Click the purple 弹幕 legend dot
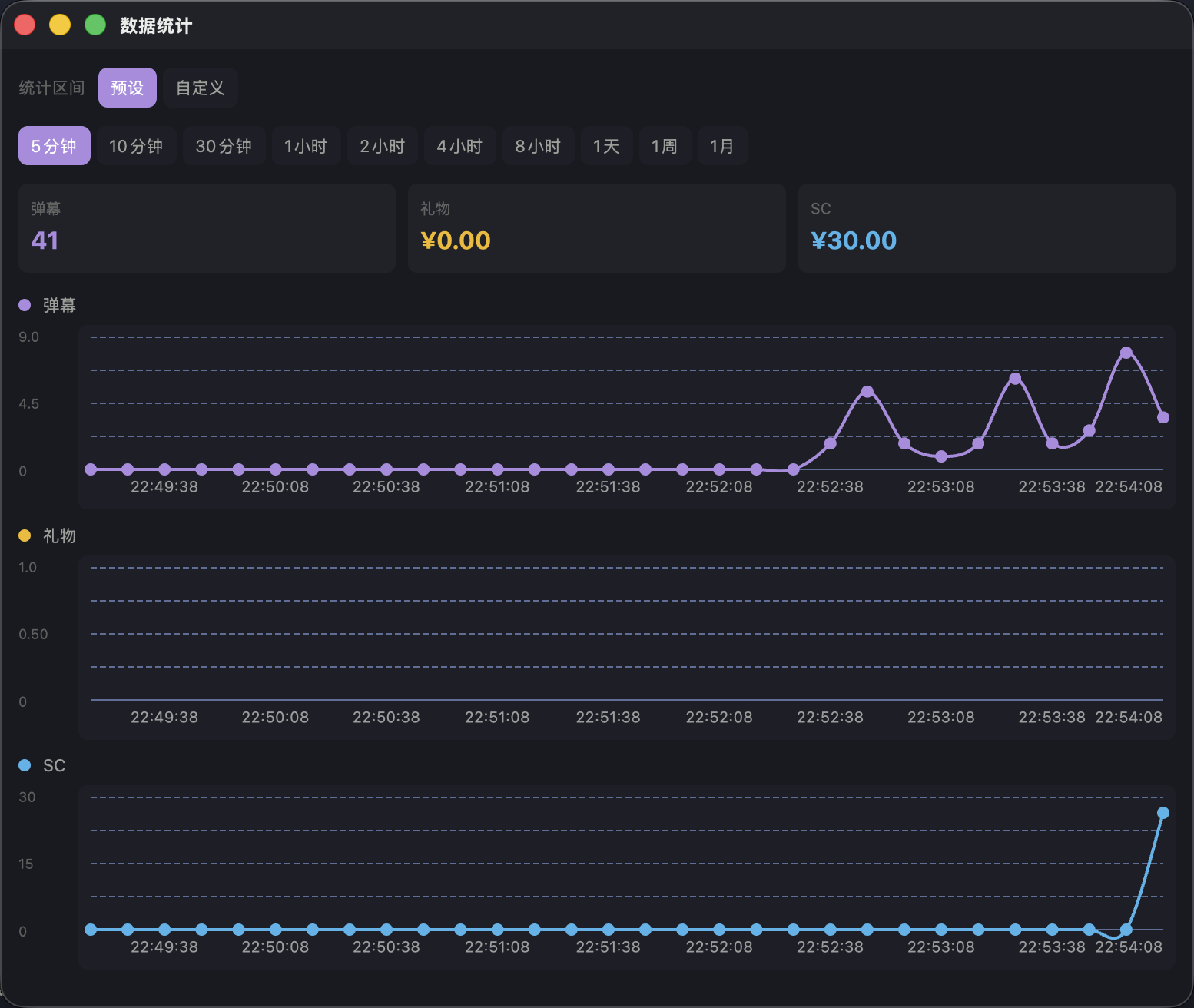 point(25,305)
